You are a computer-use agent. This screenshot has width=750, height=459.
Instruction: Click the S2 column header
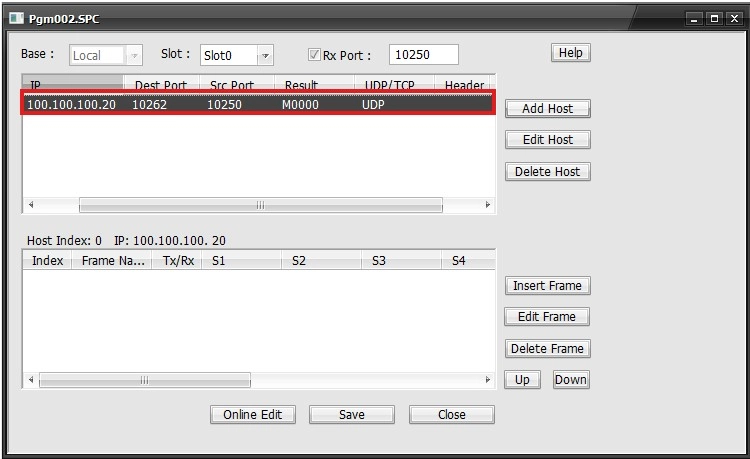pyautogui.click(x=321, y=261)
